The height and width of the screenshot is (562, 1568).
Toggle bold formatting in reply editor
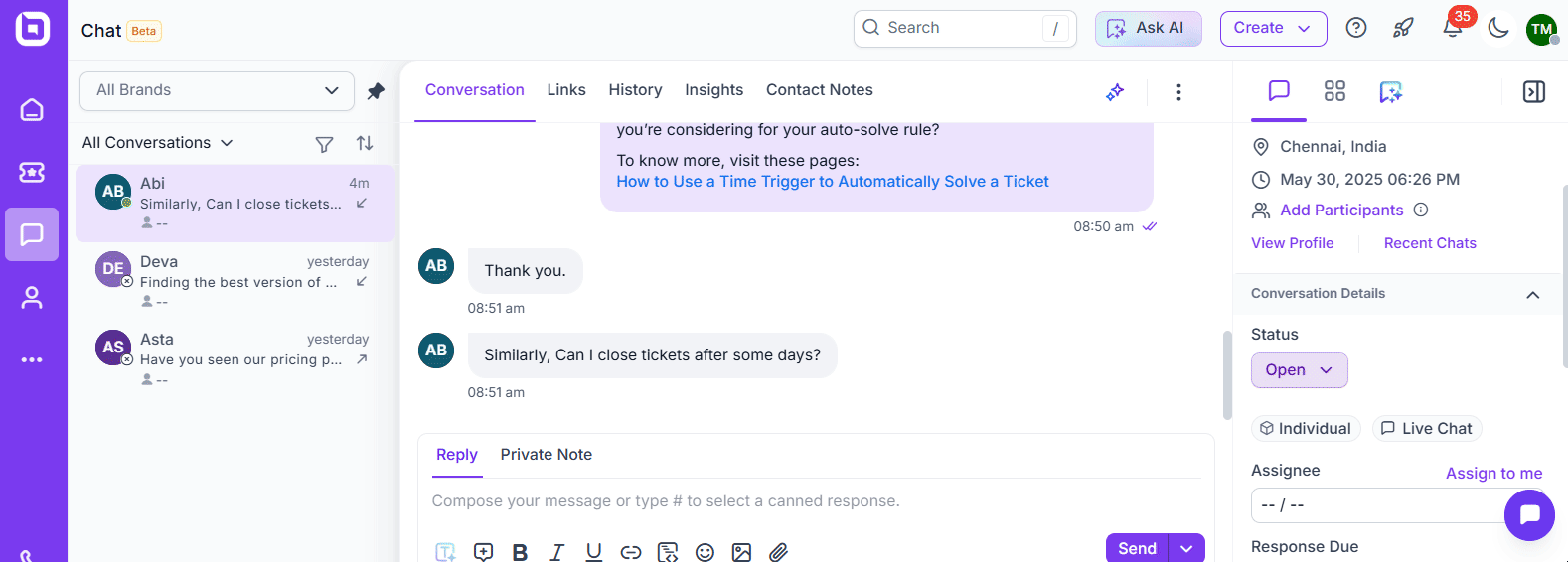pyautogui.click(x=520, y=552)
